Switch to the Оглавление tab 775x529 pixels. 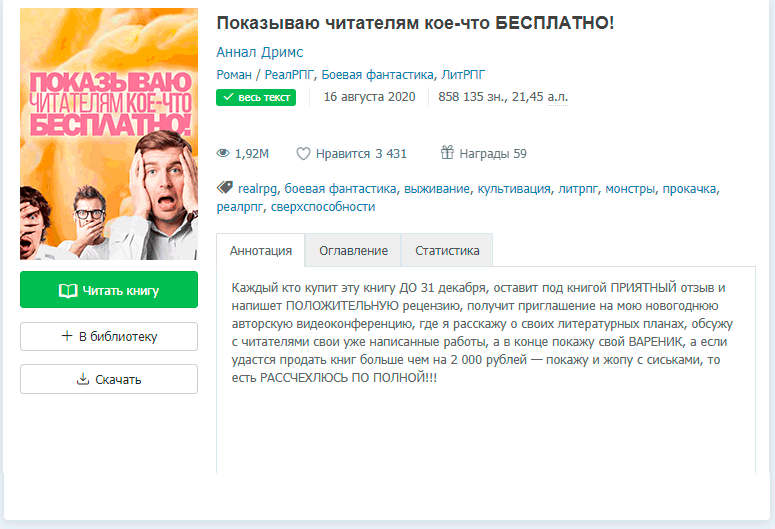pos(353,251)
